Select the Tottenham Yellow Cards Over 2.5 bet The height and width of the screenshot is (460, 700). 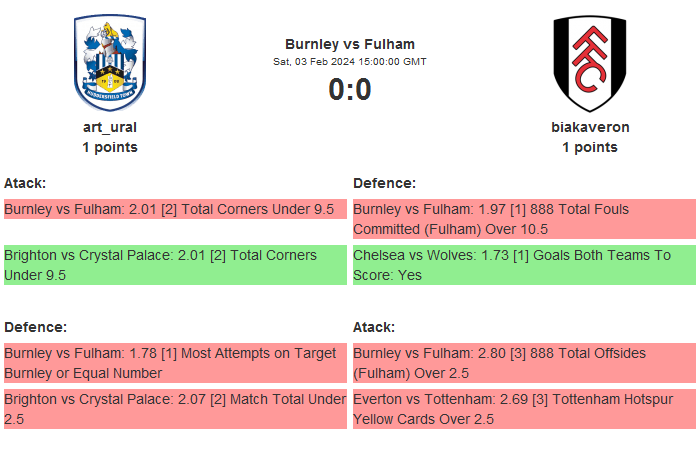pos(524,409)
